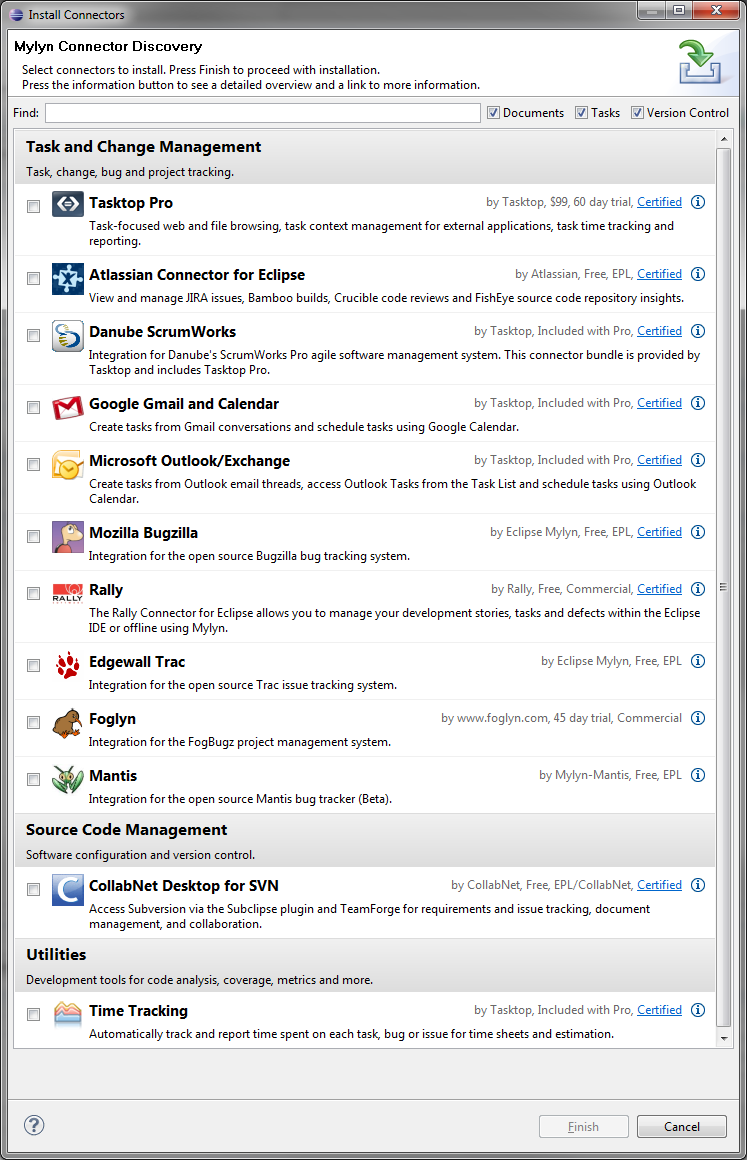Check the Danube ScrumWorks checkbox
The width and height of the screenshot is (747, 1160).
click(x=33, y=335)
